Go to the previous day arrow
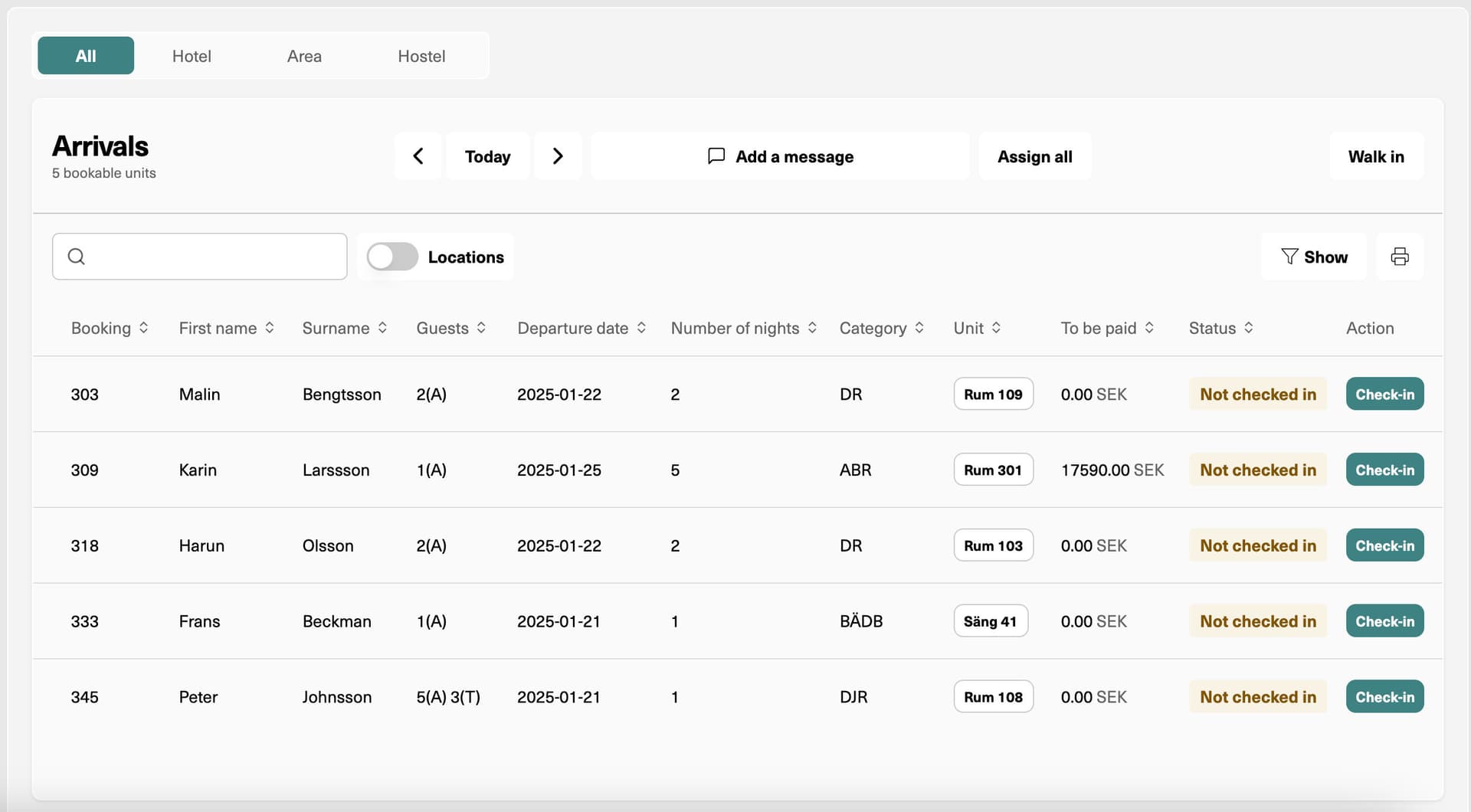1471x812 pixels. (418, 156)
